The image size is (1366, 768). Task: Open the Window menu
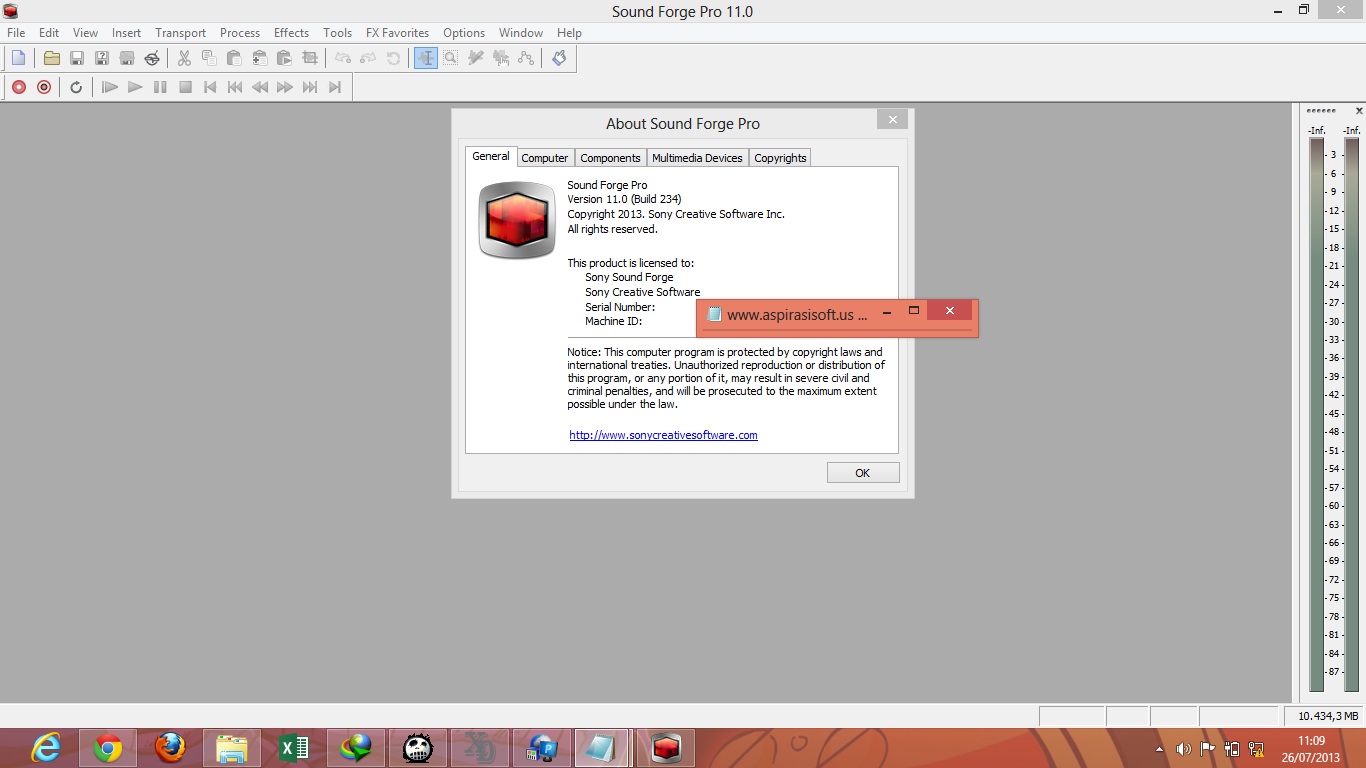[x=521, y=33]
